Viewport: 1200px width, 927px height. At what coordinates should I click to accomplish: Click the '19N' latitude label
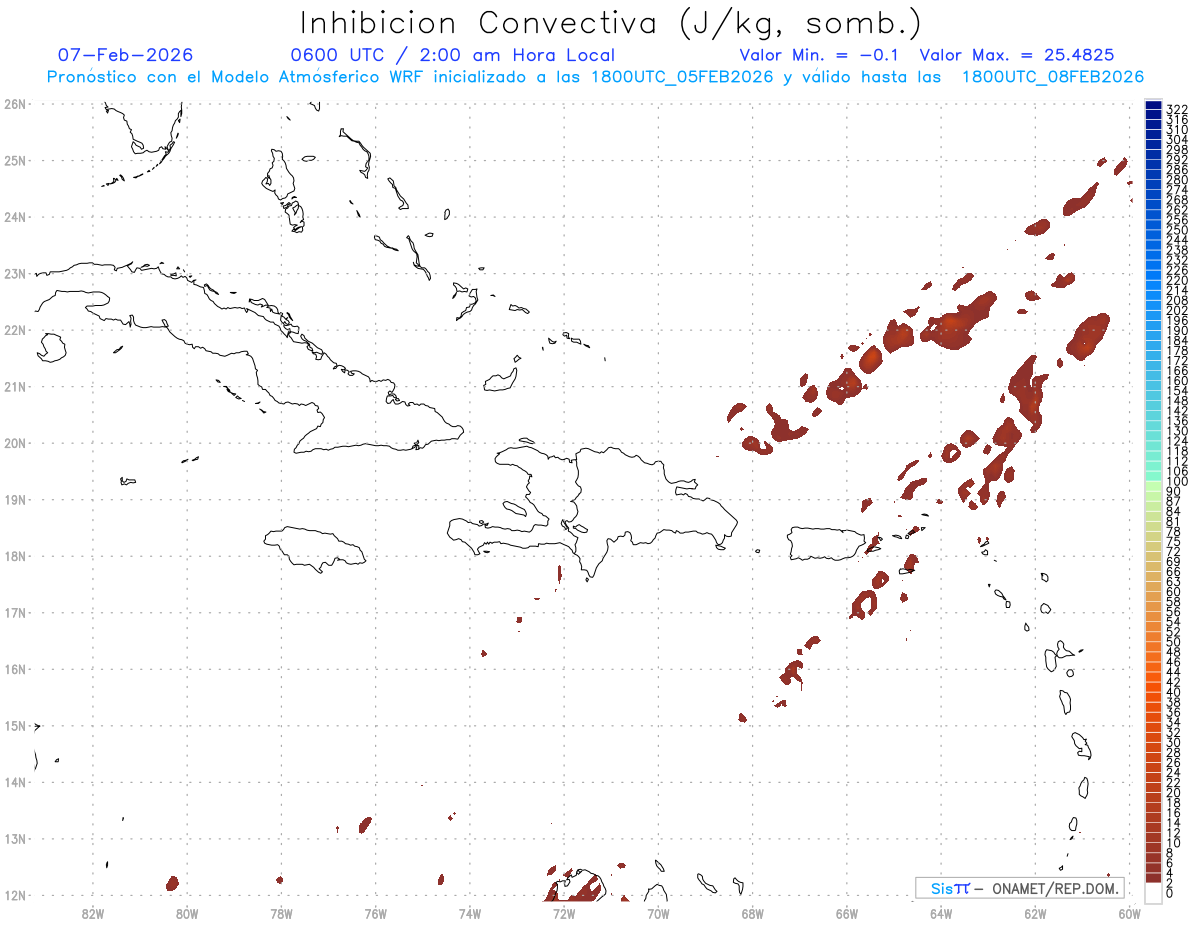click(x=15, y=499)
